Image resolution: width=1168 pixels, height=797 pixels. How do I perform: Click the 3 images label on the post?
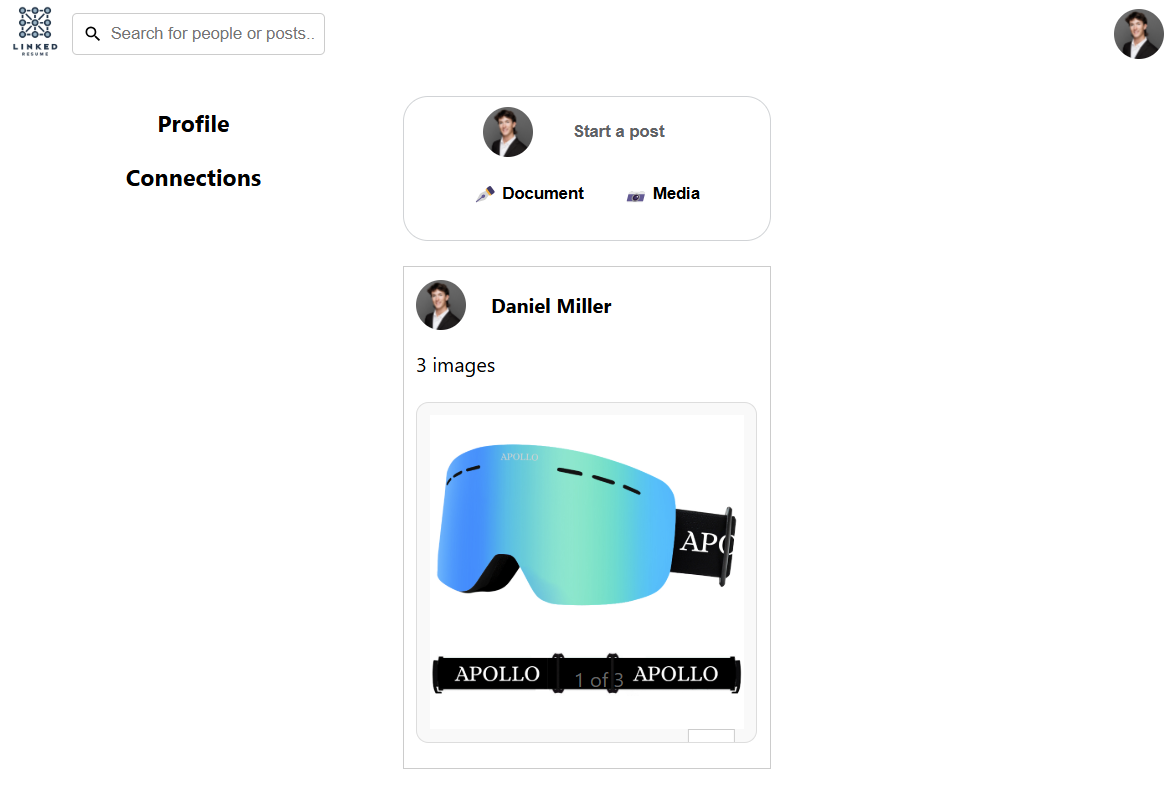[455, 365]
